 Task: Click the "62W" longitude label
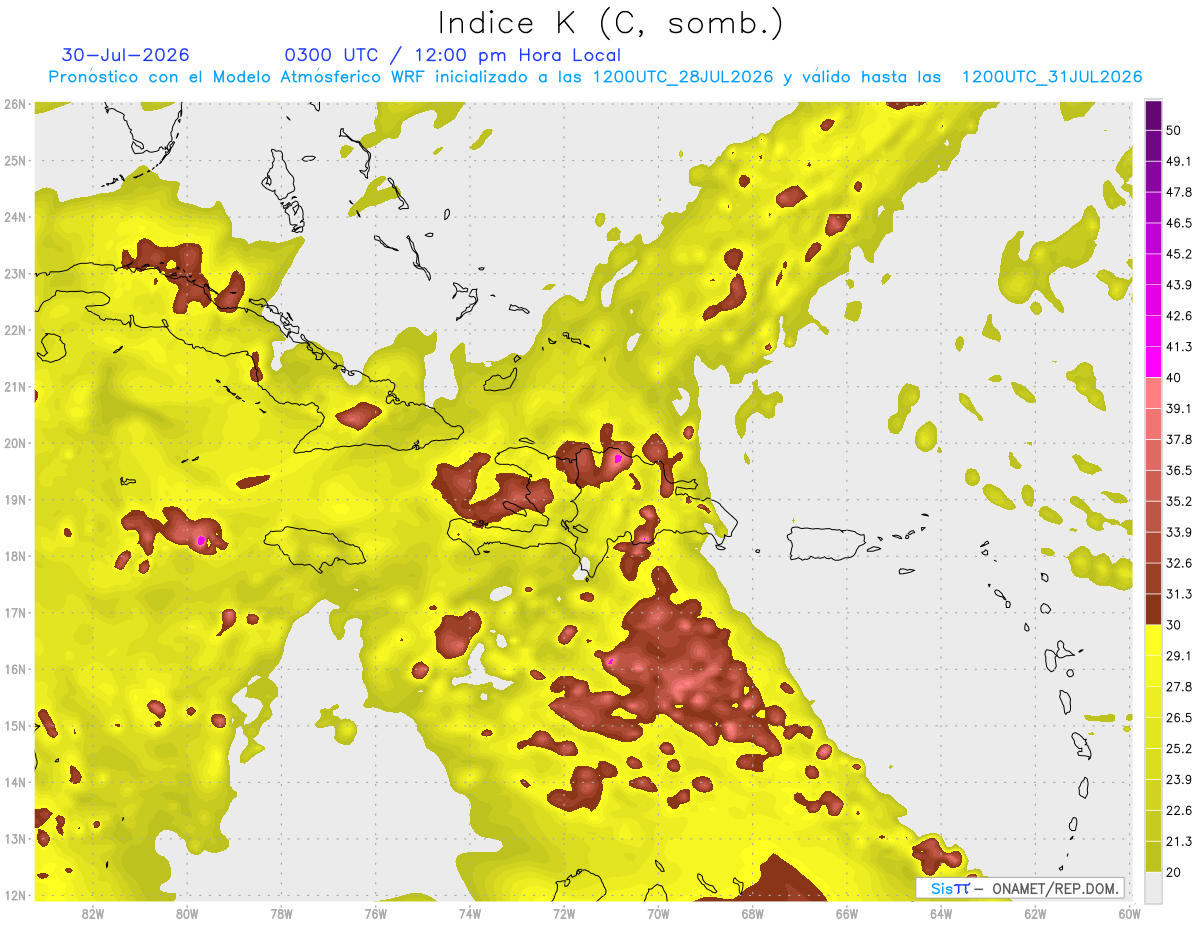tap(1035, 914)
